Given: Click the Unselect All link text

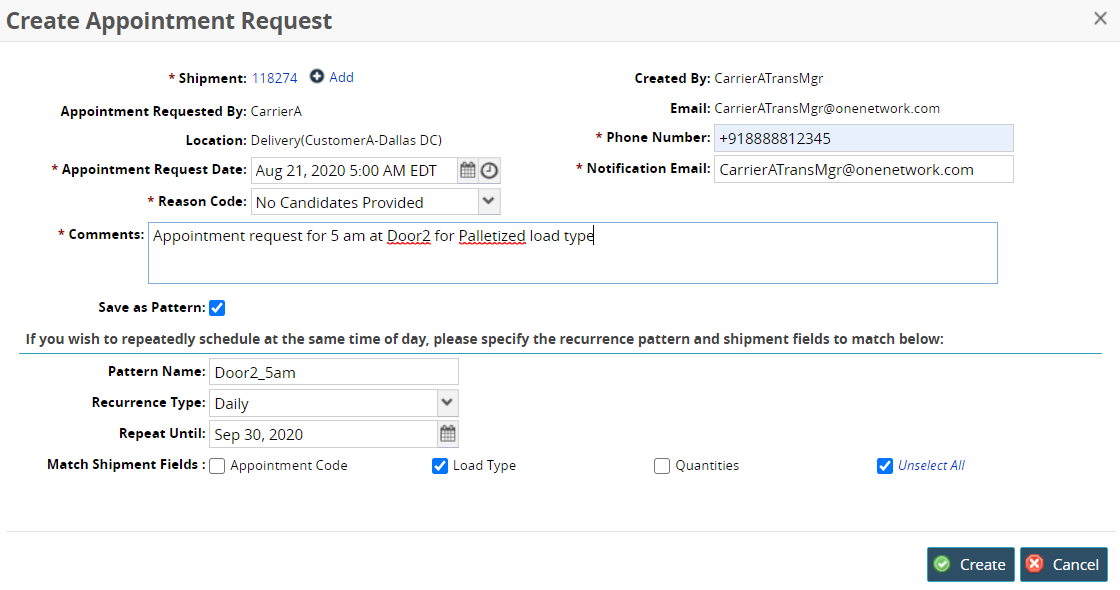Looking at the screenshot, I should [931, 466].
